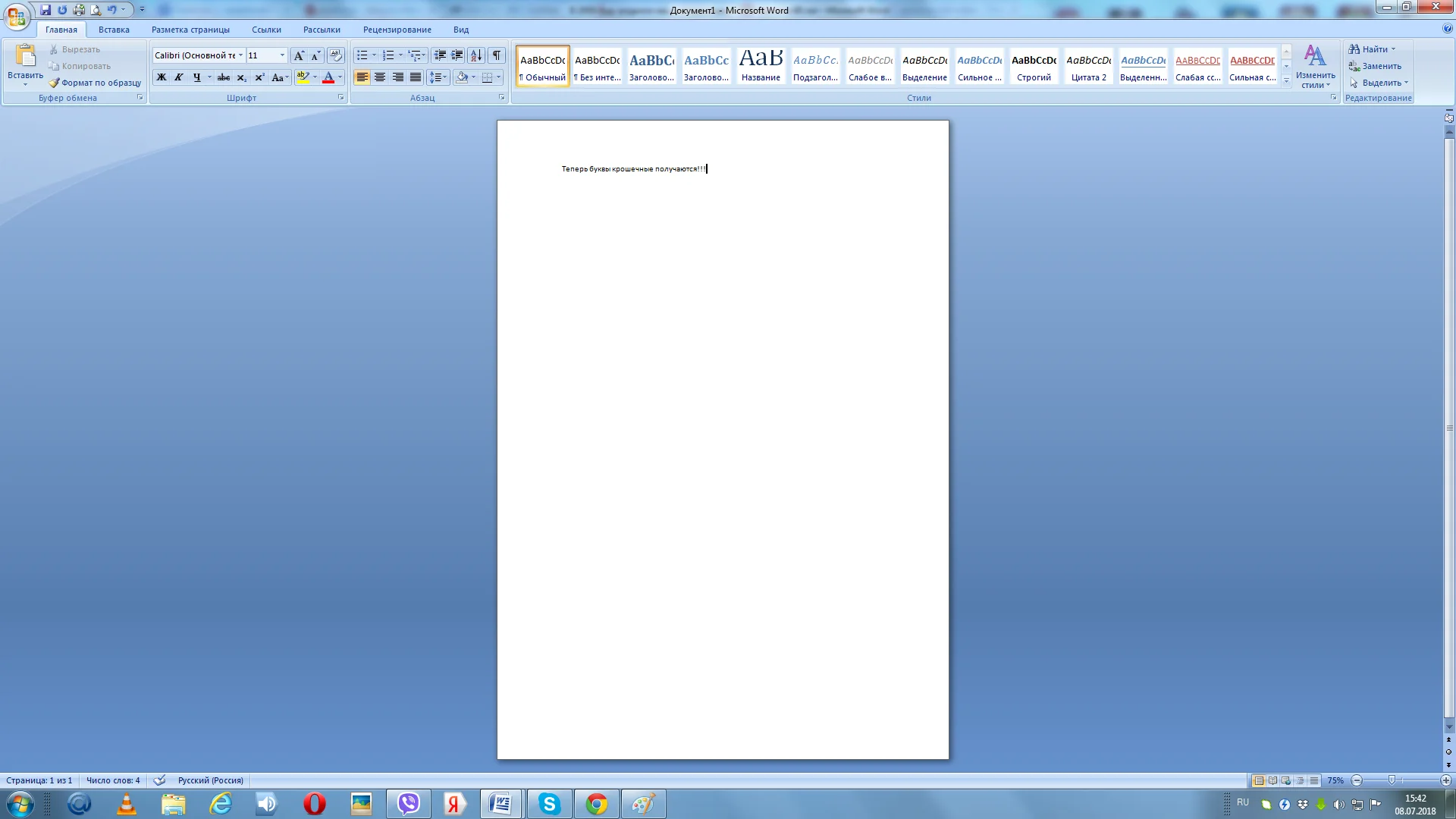Toggle italic (К) formatting
Image resolution: width=1456 pixels, height=819 pixels.
coord(179,77)
